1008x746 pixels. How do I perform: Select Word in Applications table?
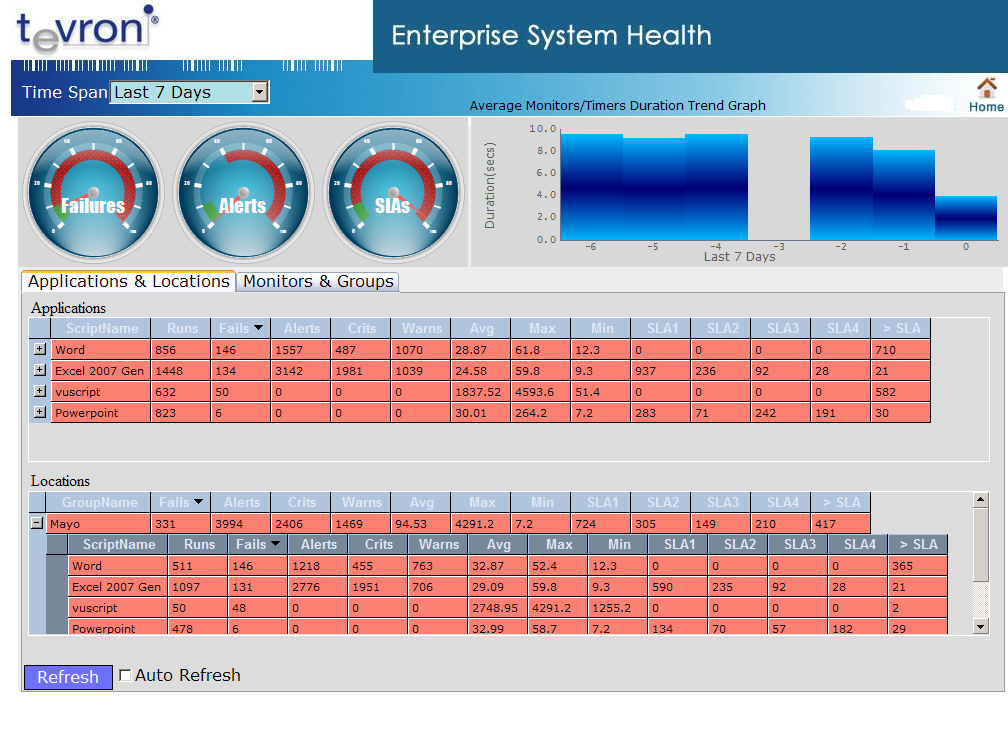[100, 350]
